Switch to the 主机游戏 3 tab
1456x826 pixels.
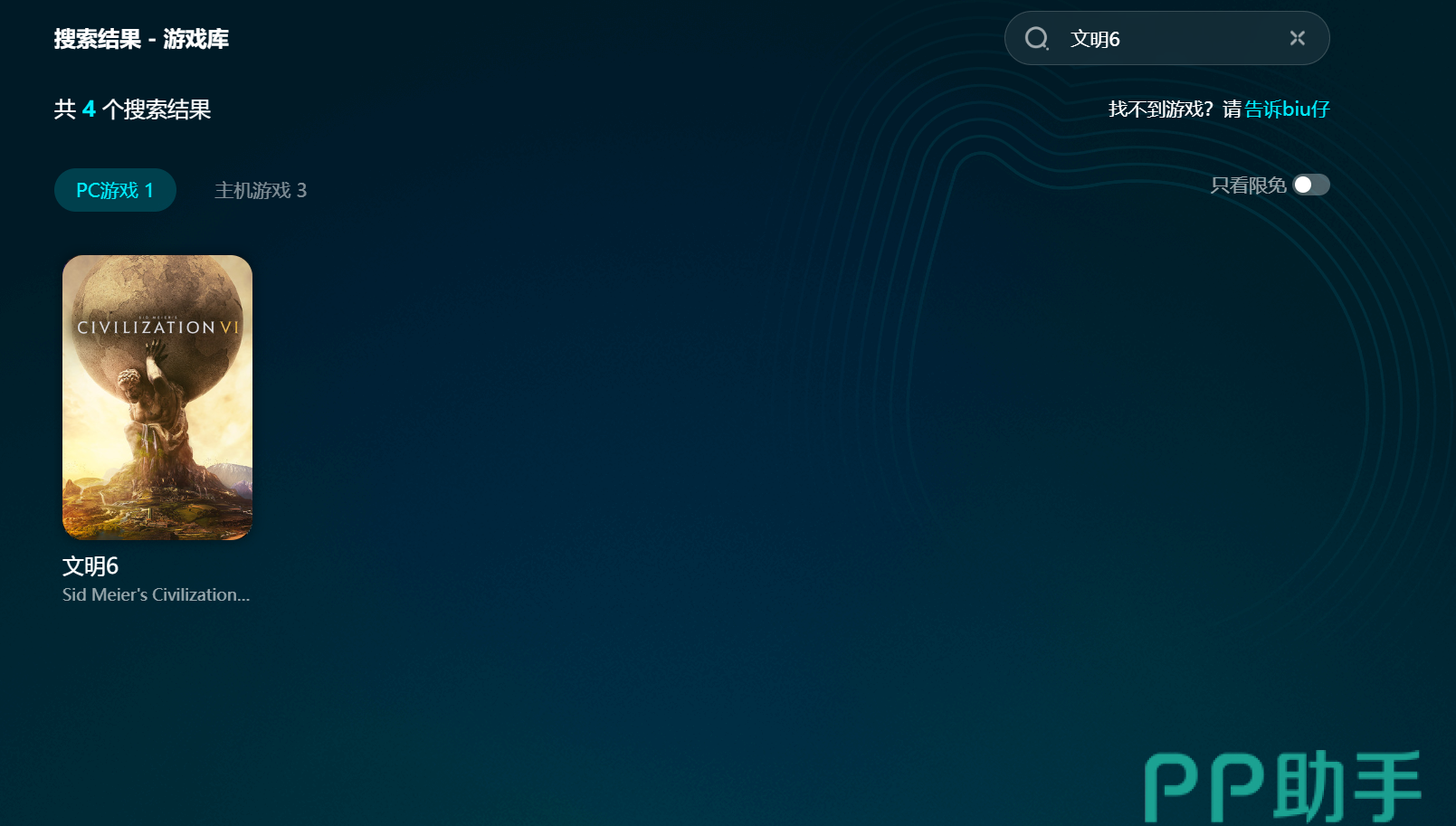pos(261,190)
